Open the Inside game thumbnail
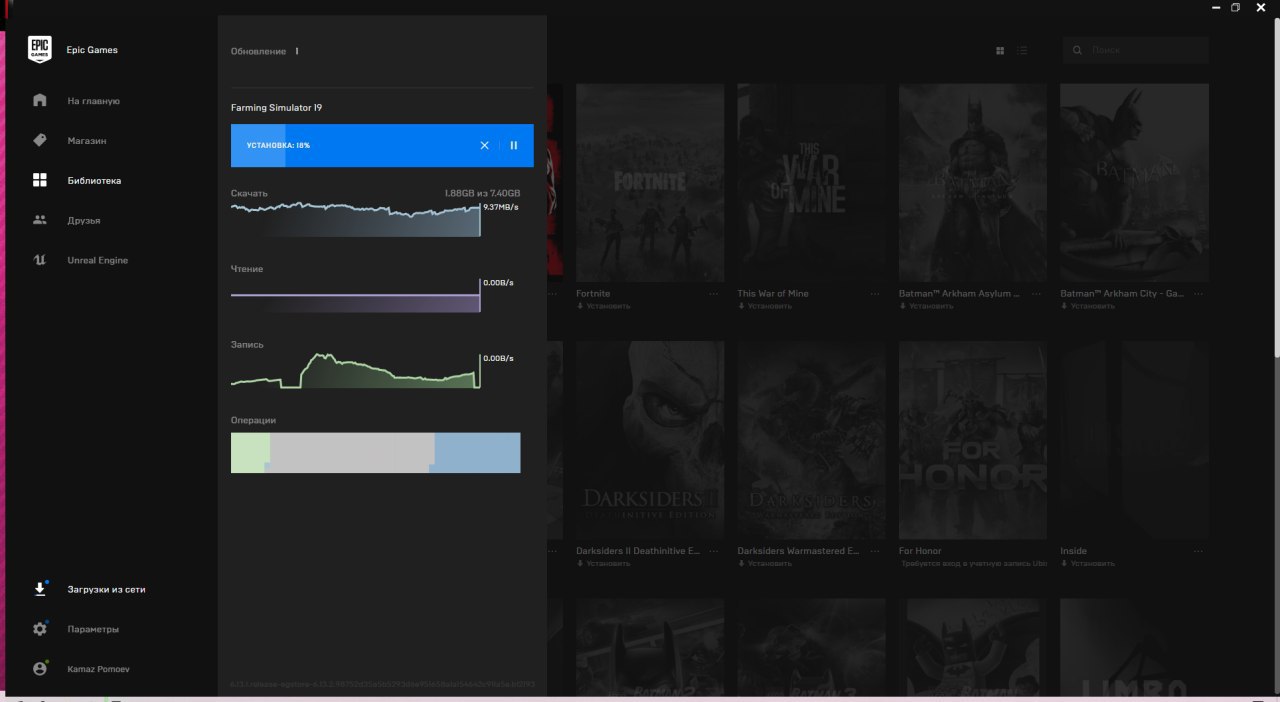This screenshot has height=702, width=1280. click(x=1134, y=440)
